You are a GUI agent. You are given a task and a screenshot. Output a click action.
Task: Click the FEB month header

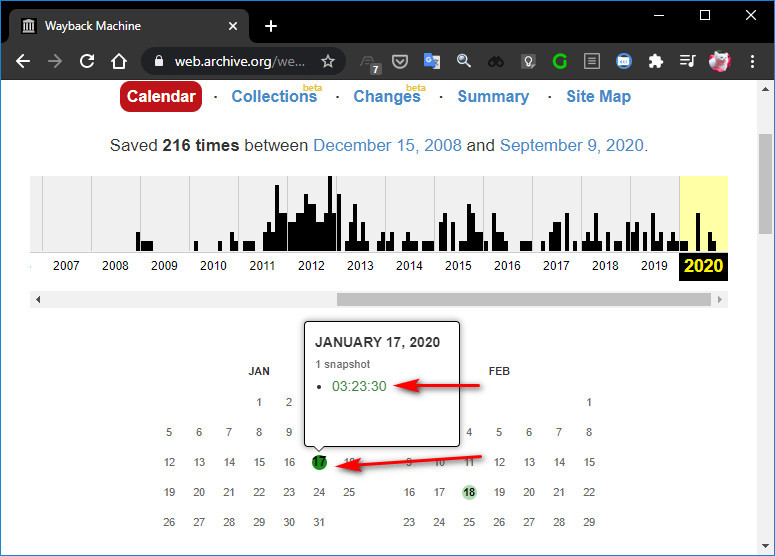(499, 371)
